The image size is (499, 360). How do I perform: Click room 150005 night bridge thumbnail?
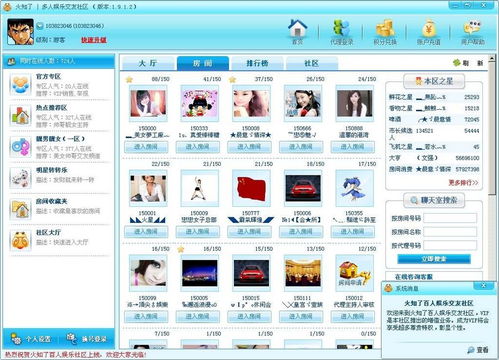(x=200, y=273)
